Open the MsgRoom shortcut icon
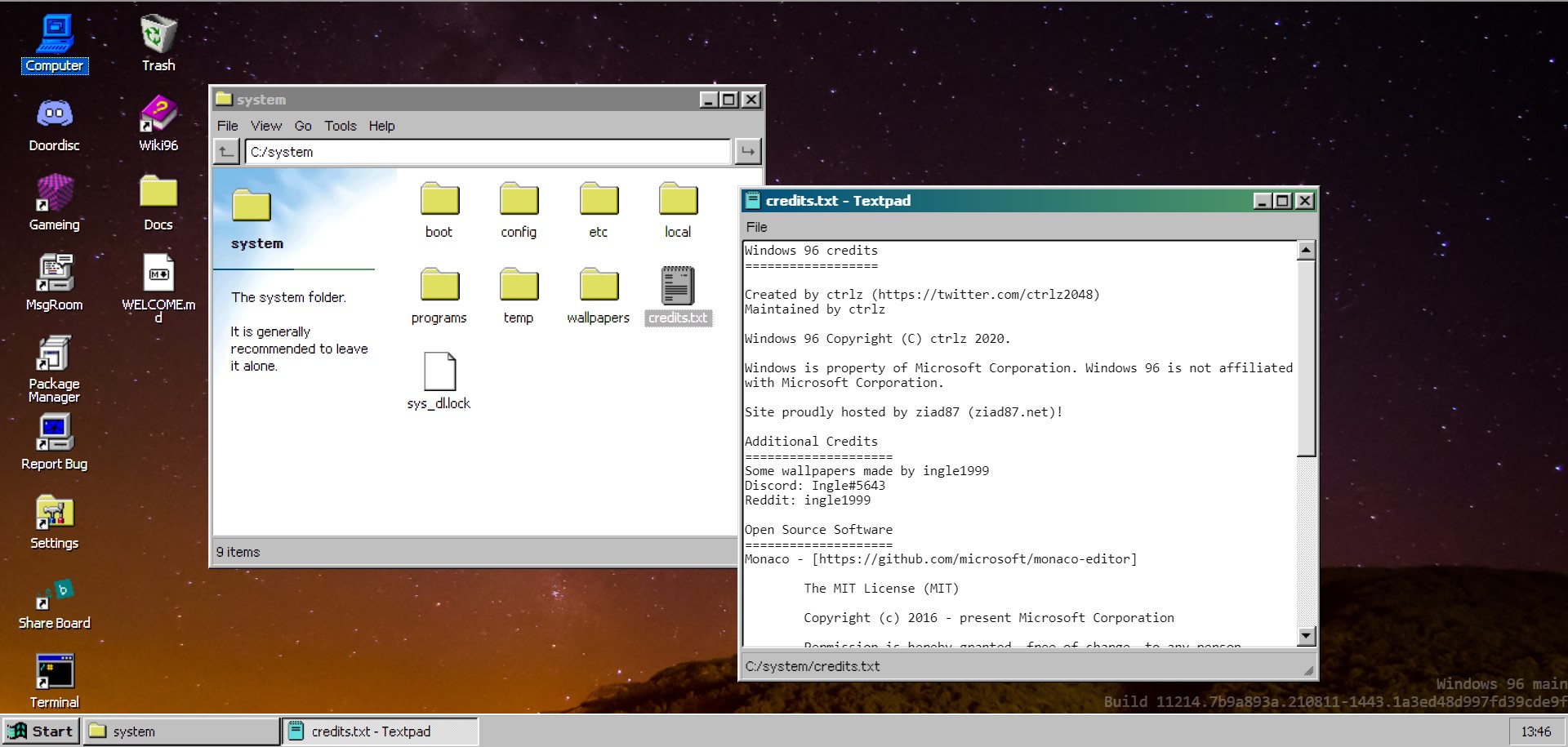The height and width of the screenshot is (747, 1568). pos(54,273)
